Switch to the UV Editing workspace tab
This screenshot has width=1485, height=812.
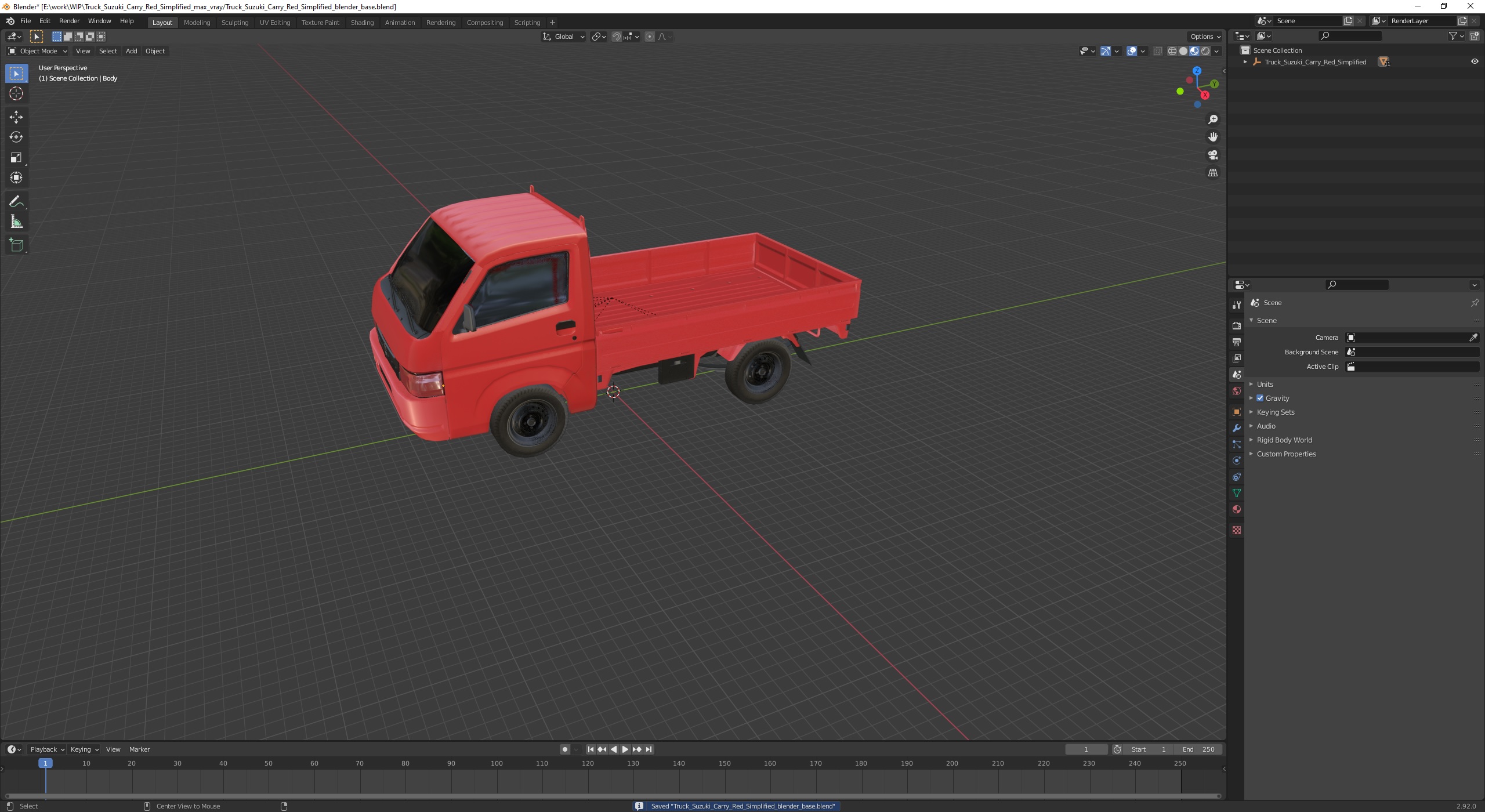tap(274, 22)
